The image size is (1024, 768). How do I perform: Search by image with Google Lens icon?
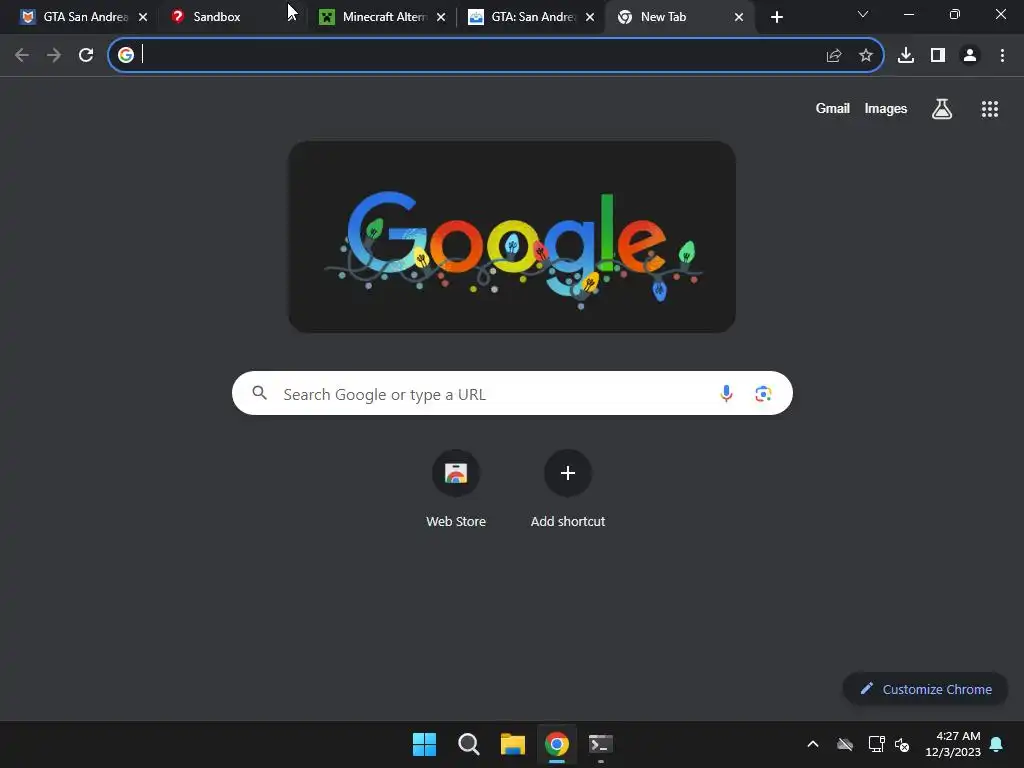(763, 393)
